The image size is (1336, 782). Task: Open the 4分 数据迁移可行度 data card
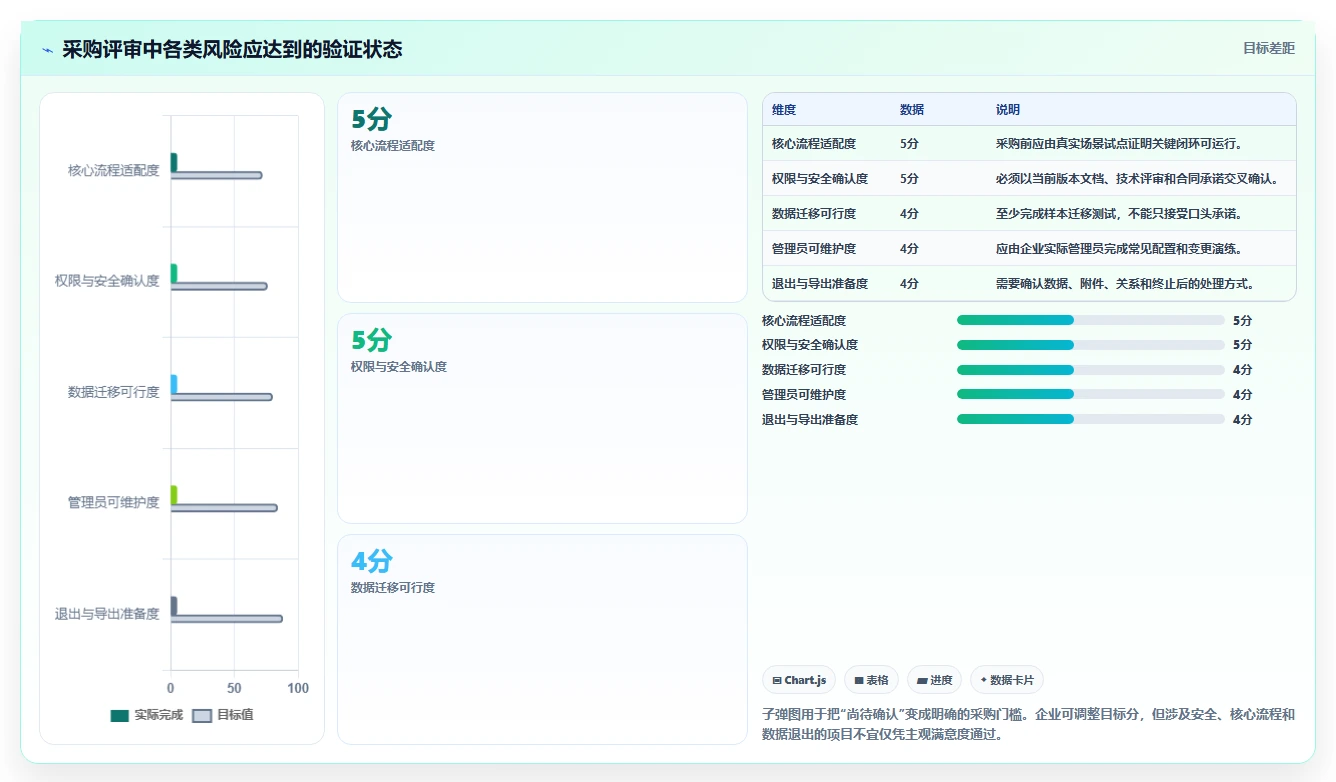(542, 639)
